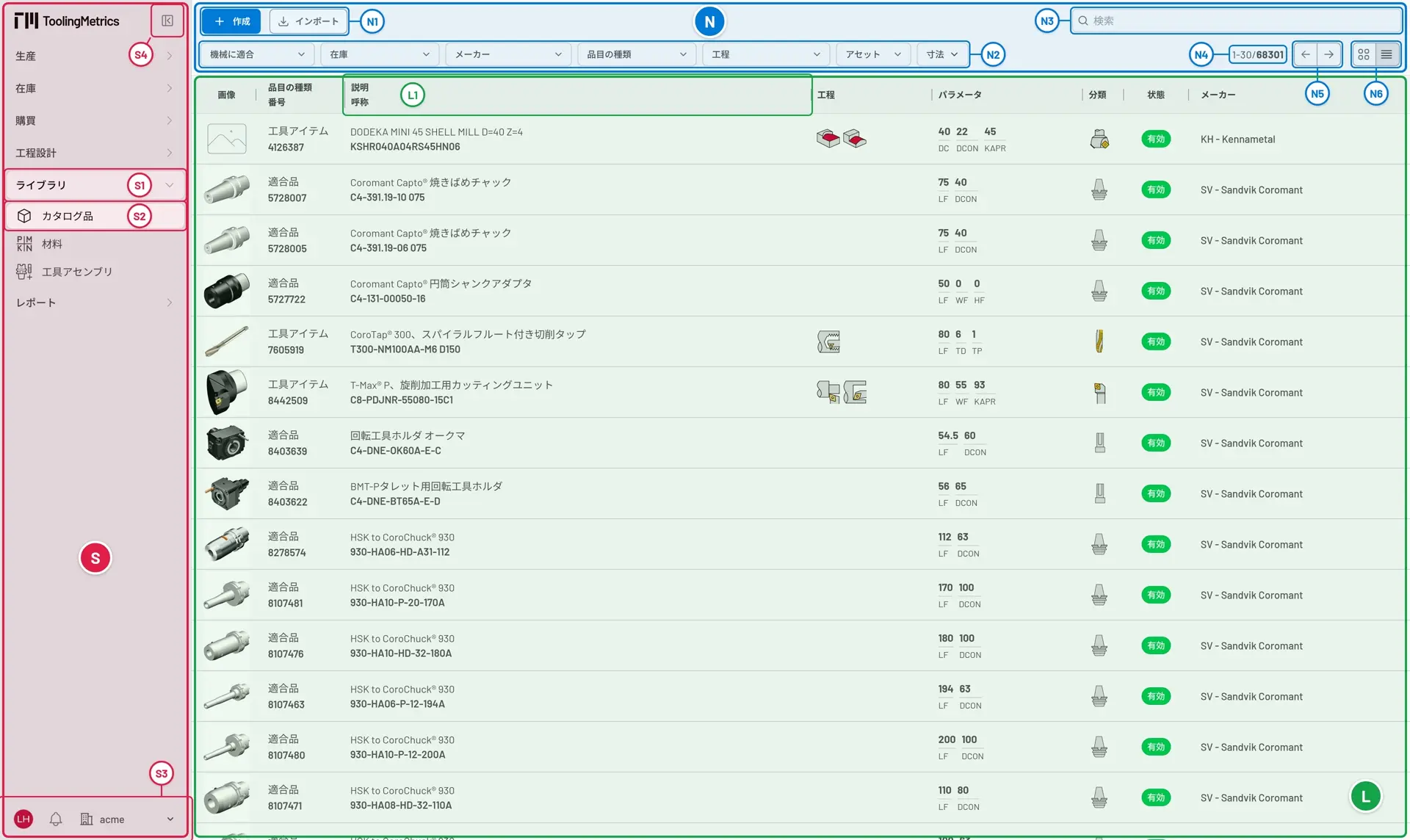Click the LH user avatar
Screen dimensions: 1410x840
click(x=23, y=819)
